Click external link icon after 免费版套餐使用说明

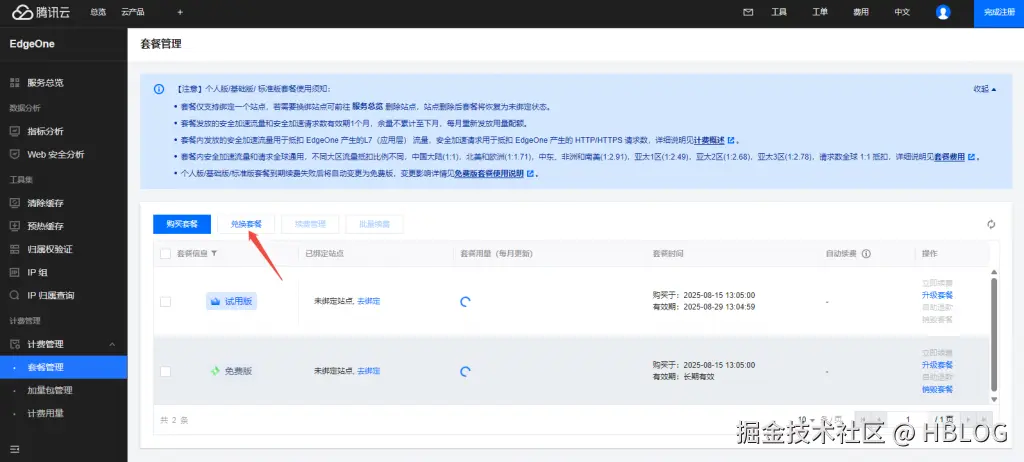coord(530,174)
